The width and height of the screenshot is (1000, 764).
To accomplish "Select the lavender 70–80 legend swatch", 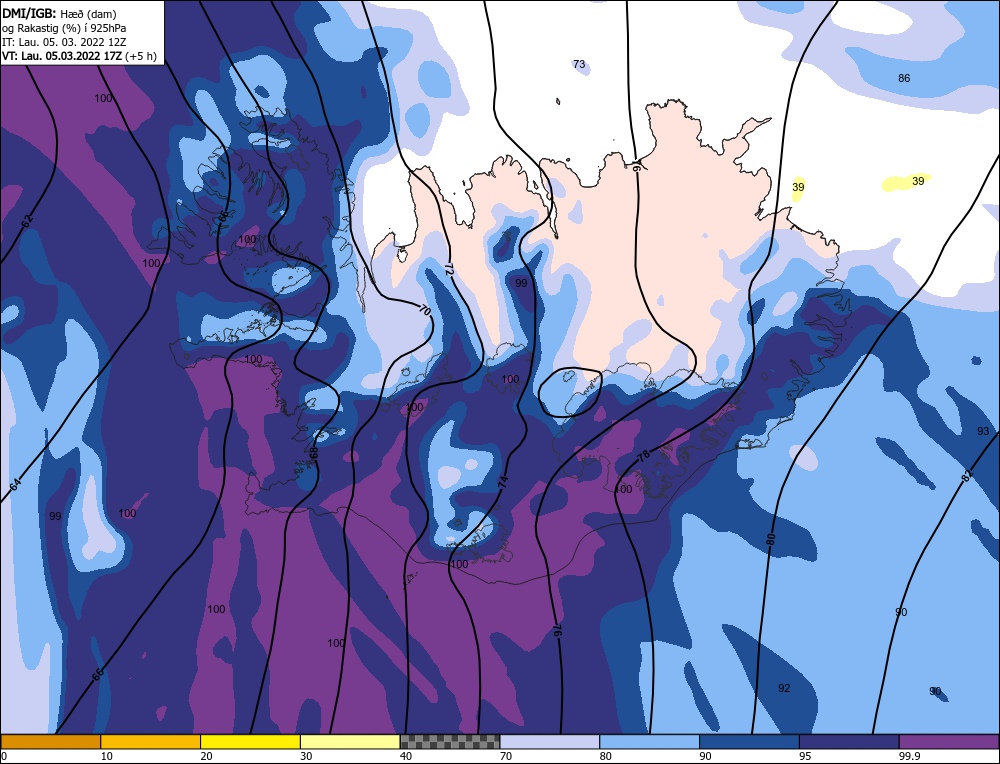I will point(550,742).
